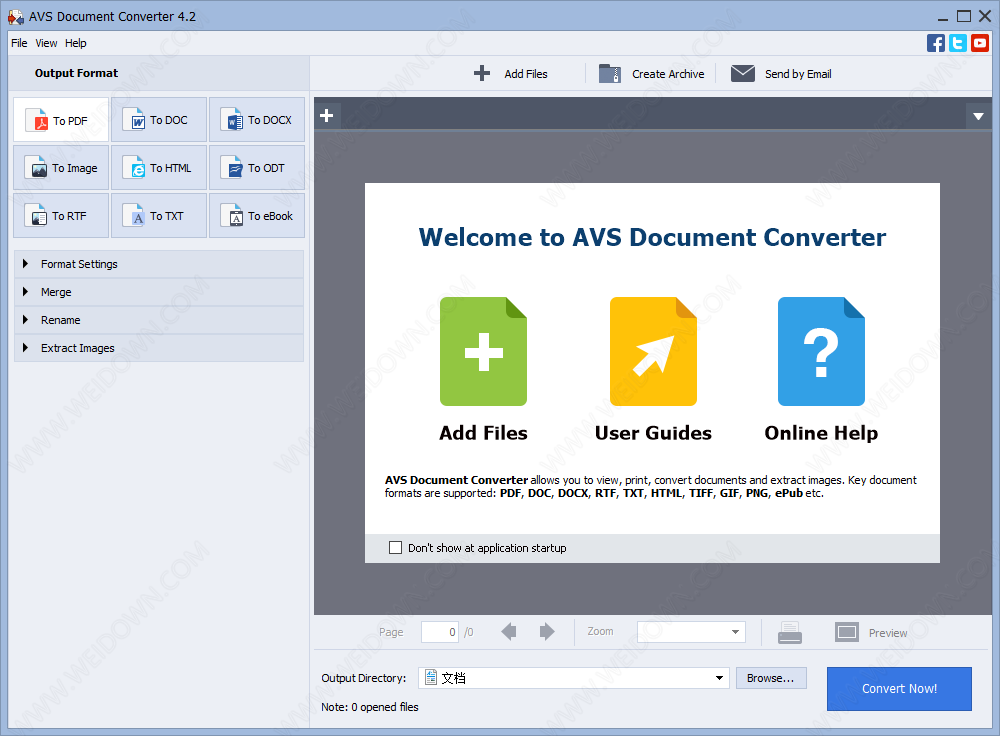Open the tab list dropdown arrow

(978, 117)
